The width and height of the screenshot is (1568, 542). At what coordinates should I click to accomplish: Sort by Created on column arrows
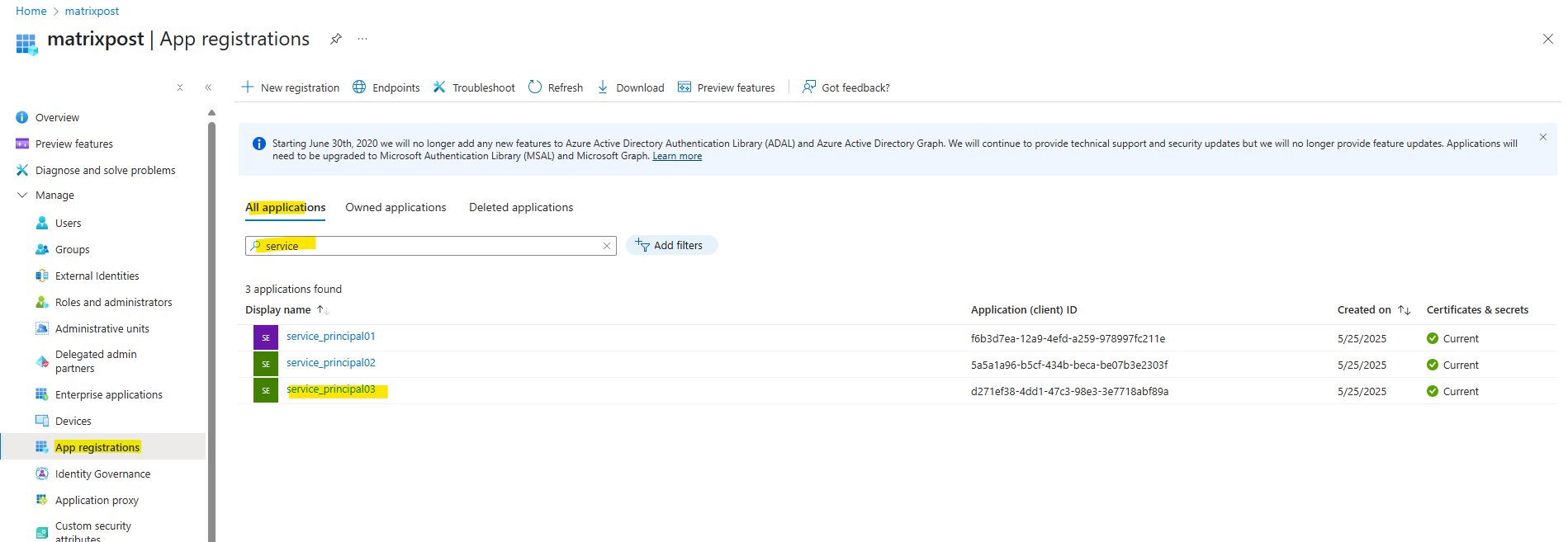pos(1404,310)
